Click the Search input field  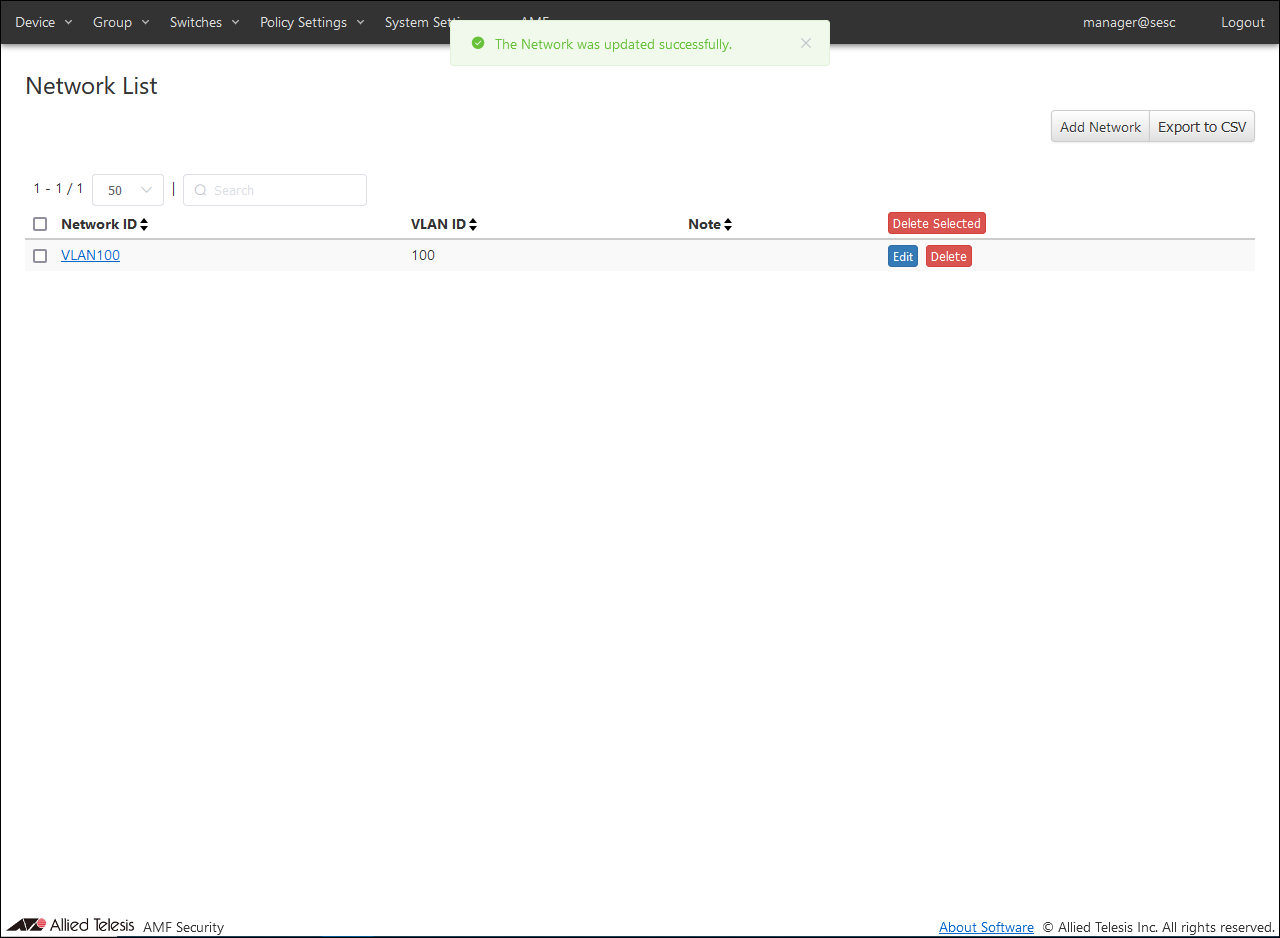(275, 190)
